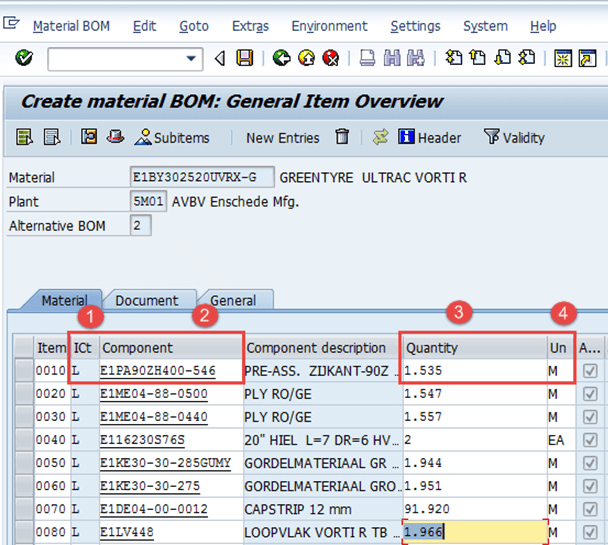Open the Header information button
This screenshot has height=545, width=608.
coord(430,137)
